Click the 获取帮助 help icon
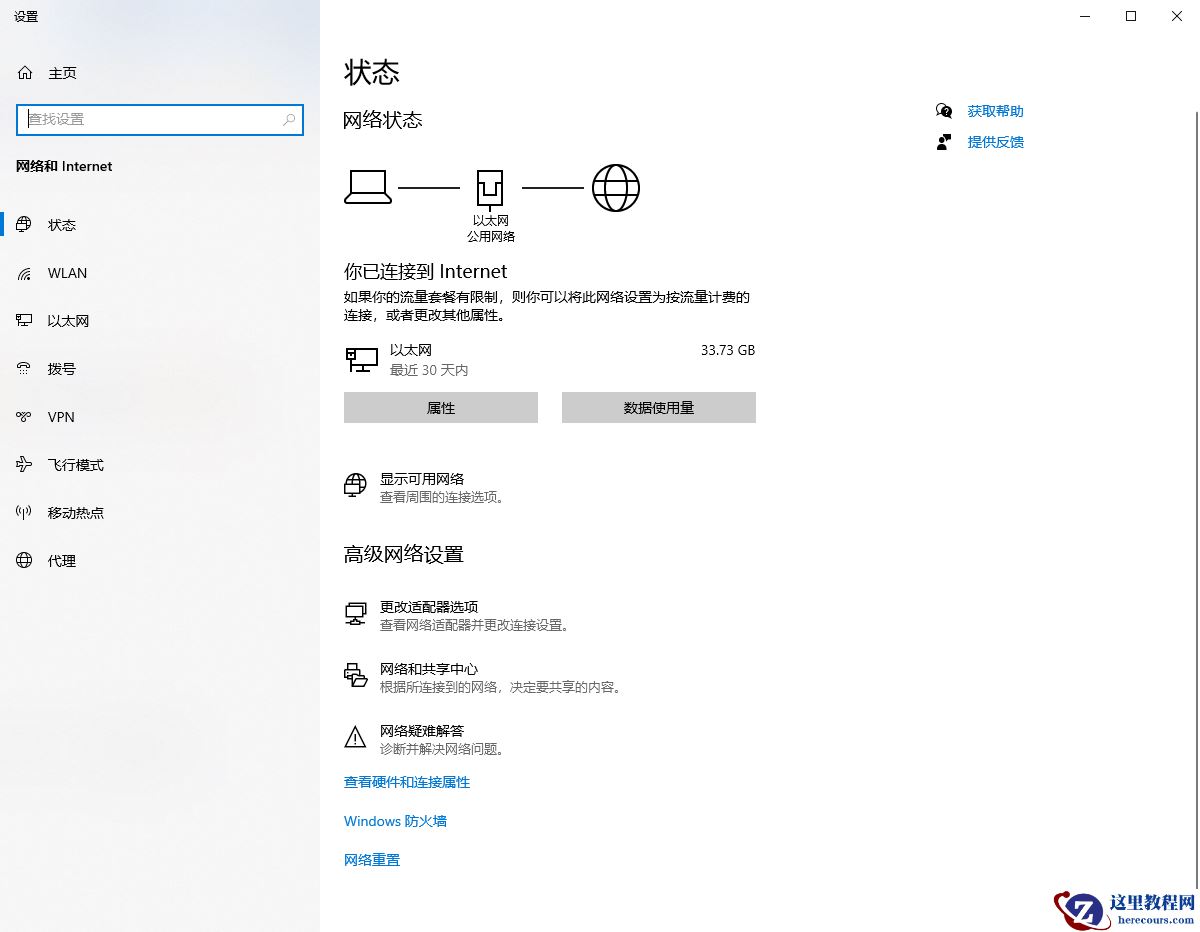 [x=944, y=111]
